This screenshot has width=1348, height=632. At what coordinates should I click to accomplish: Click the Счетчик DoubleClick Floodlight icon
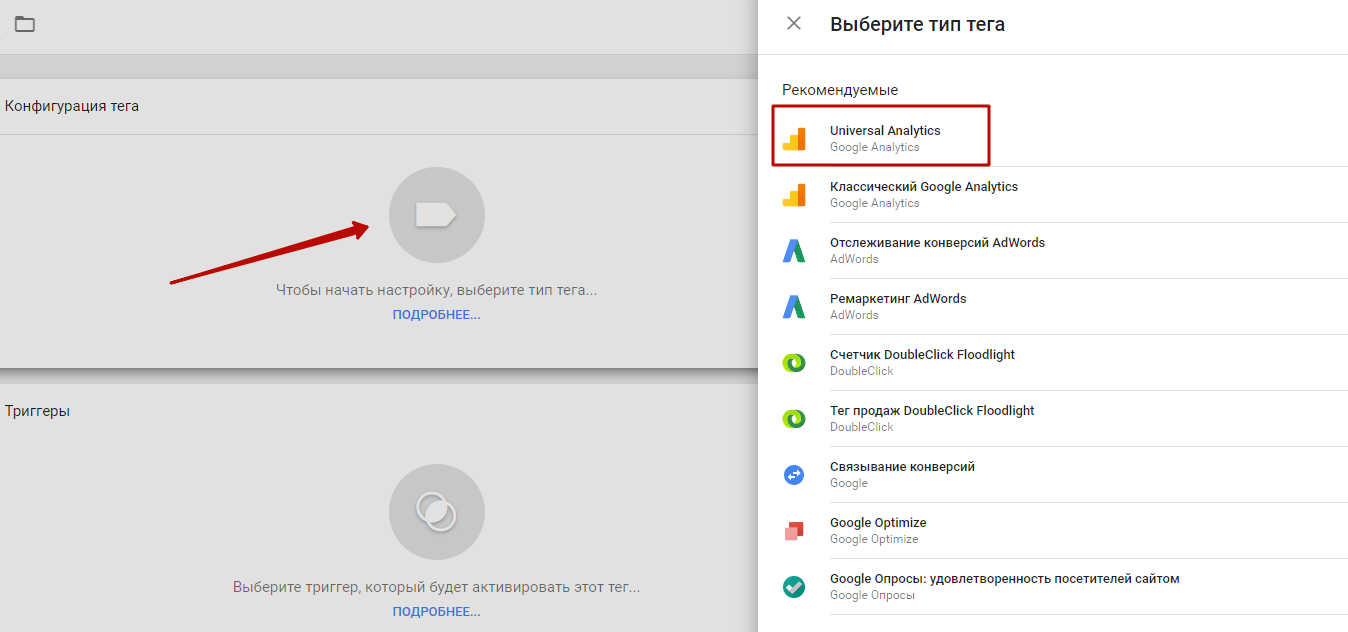pyautogui.click(x=794, y=363)
